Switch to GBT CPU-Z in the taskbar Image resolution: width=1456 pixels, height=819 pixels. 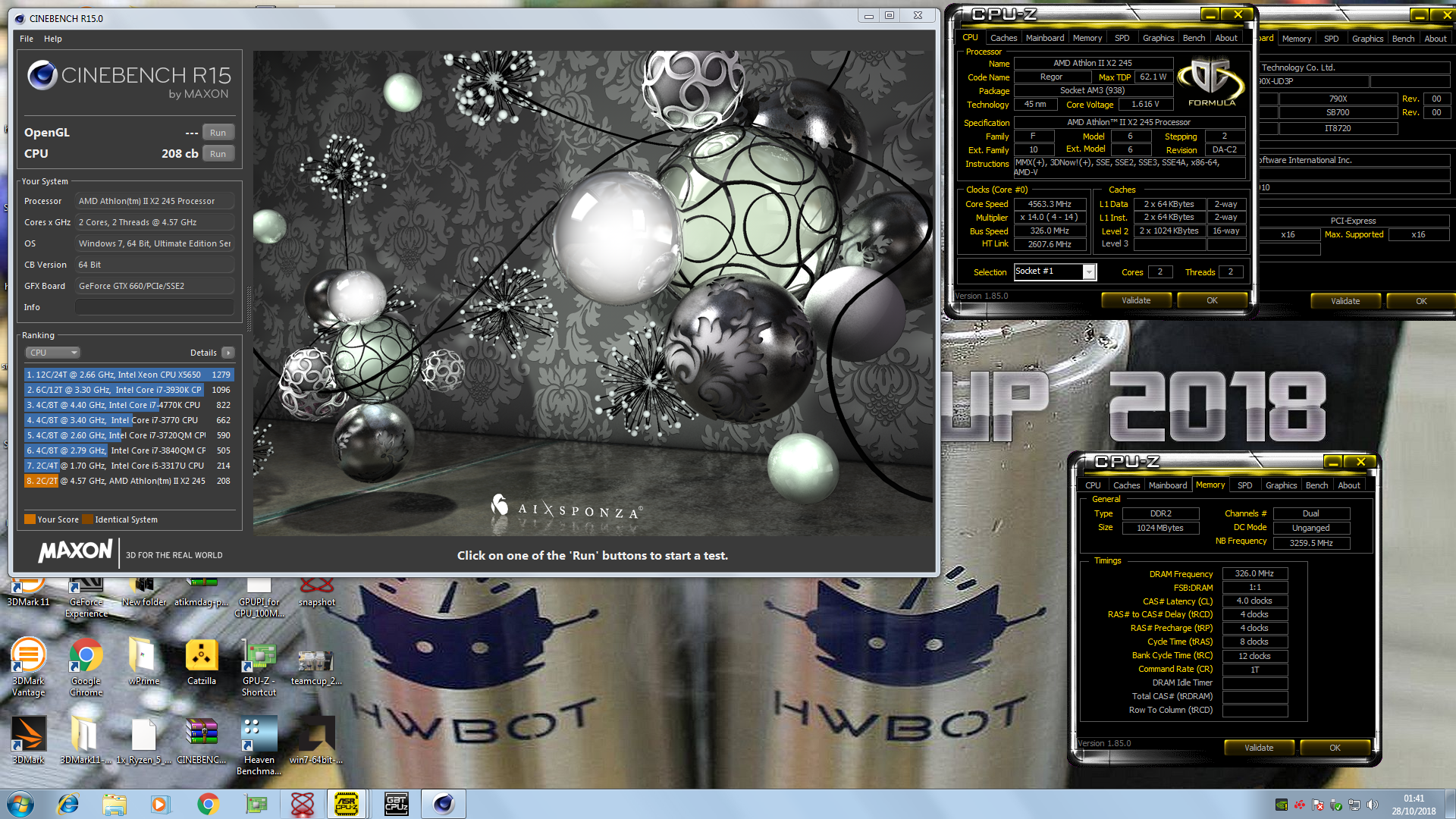pos(396,804)
